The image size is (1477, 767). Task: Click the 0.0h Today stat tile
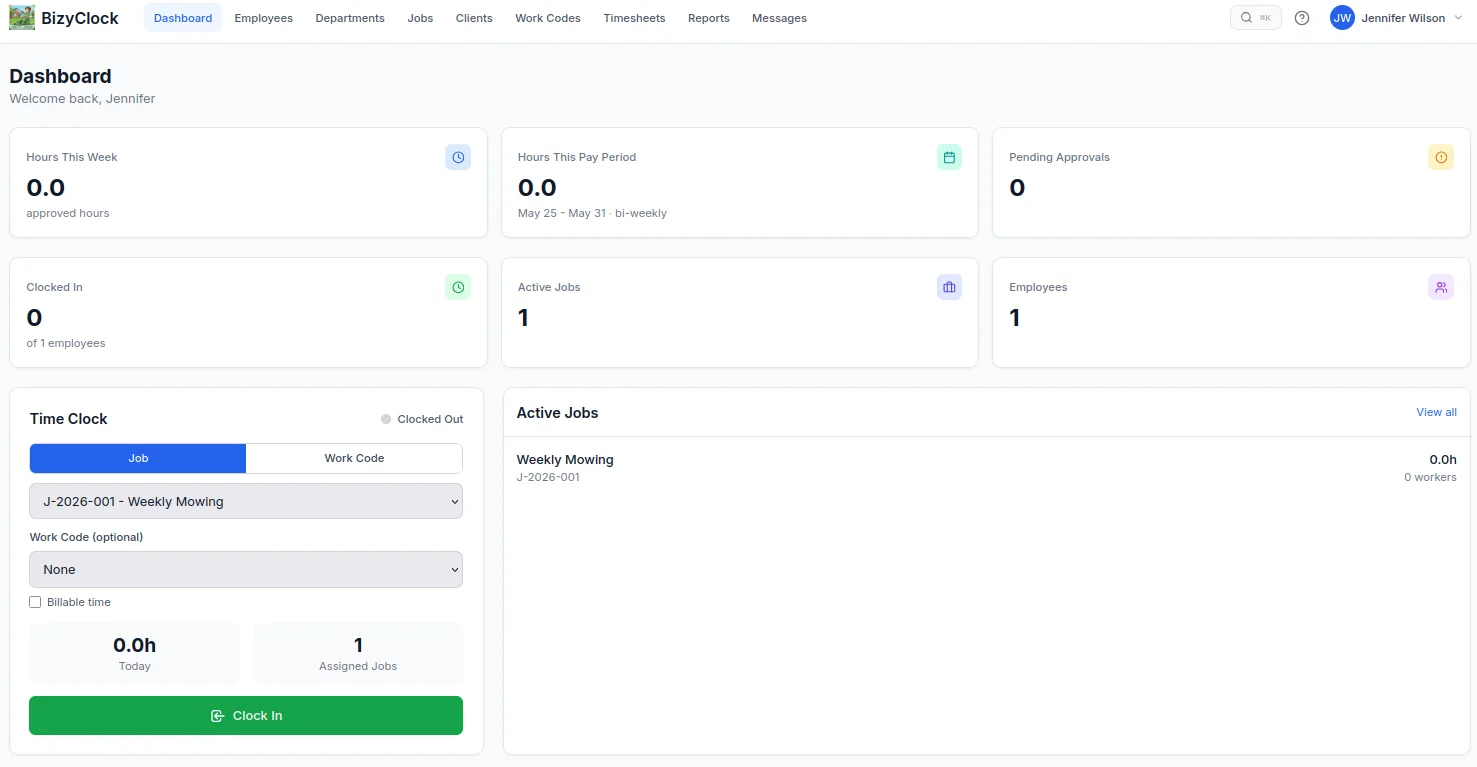(134, 653)
